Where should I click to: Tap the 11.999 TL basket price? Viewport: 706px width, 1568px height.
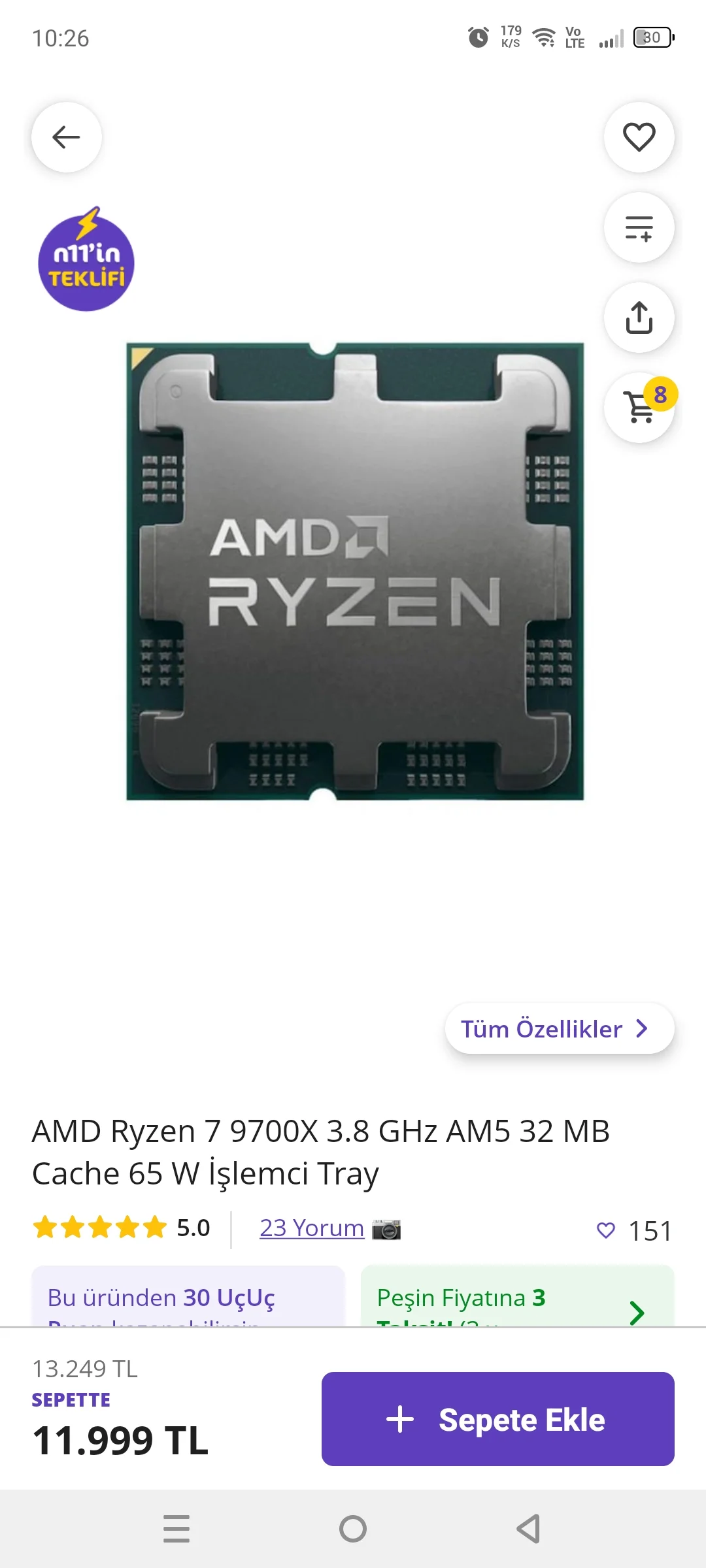(120, 1441)
